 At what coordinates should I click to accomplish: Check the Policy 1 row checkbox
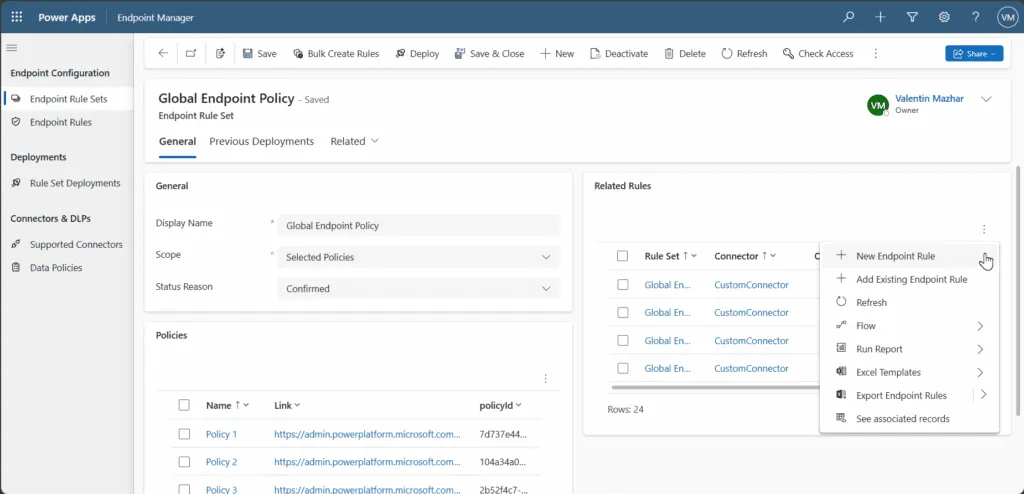tap(184, 434)
